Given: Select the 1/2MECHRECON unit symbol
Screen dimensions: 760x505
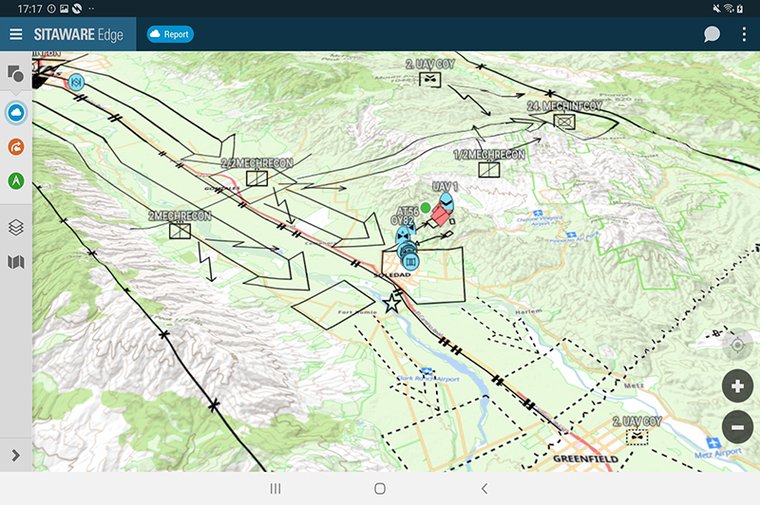Looking at the screenshot, I should 489,170.
